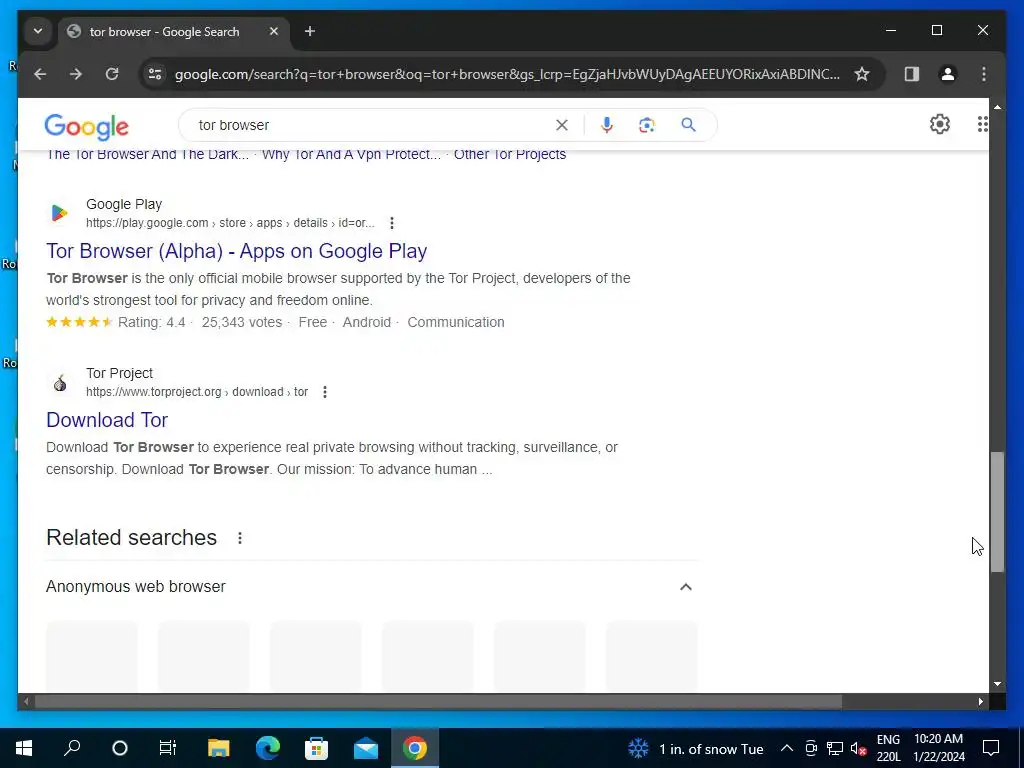This screenshot has height=768, width=1024.
Task: Open muted volume control in tray
Action: tap(859, 749)
